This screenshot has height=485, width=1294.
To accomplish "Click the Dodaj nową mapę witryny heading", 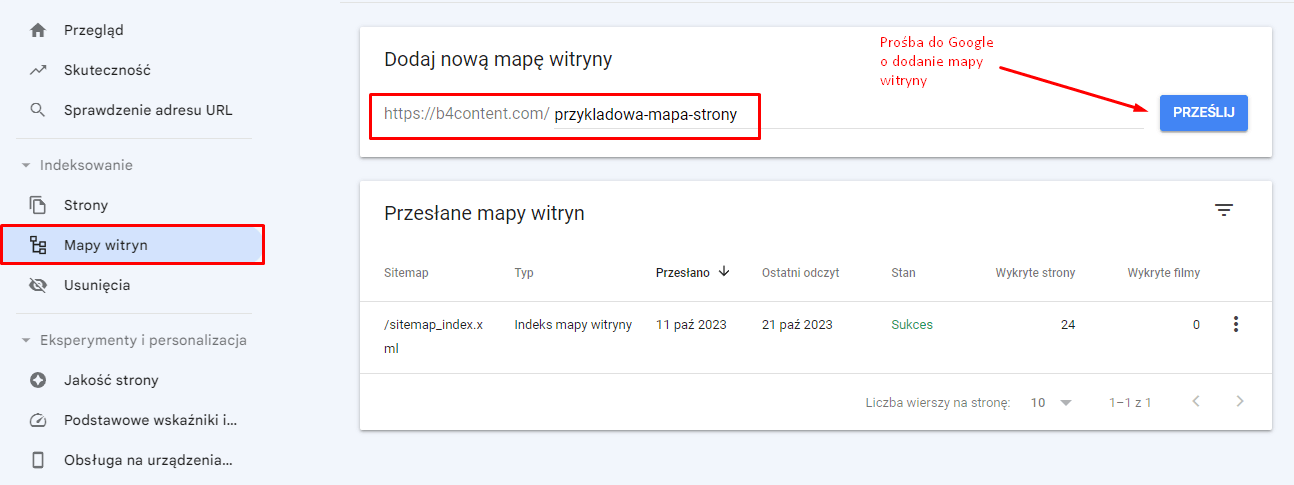I will (x=498, y=59).
